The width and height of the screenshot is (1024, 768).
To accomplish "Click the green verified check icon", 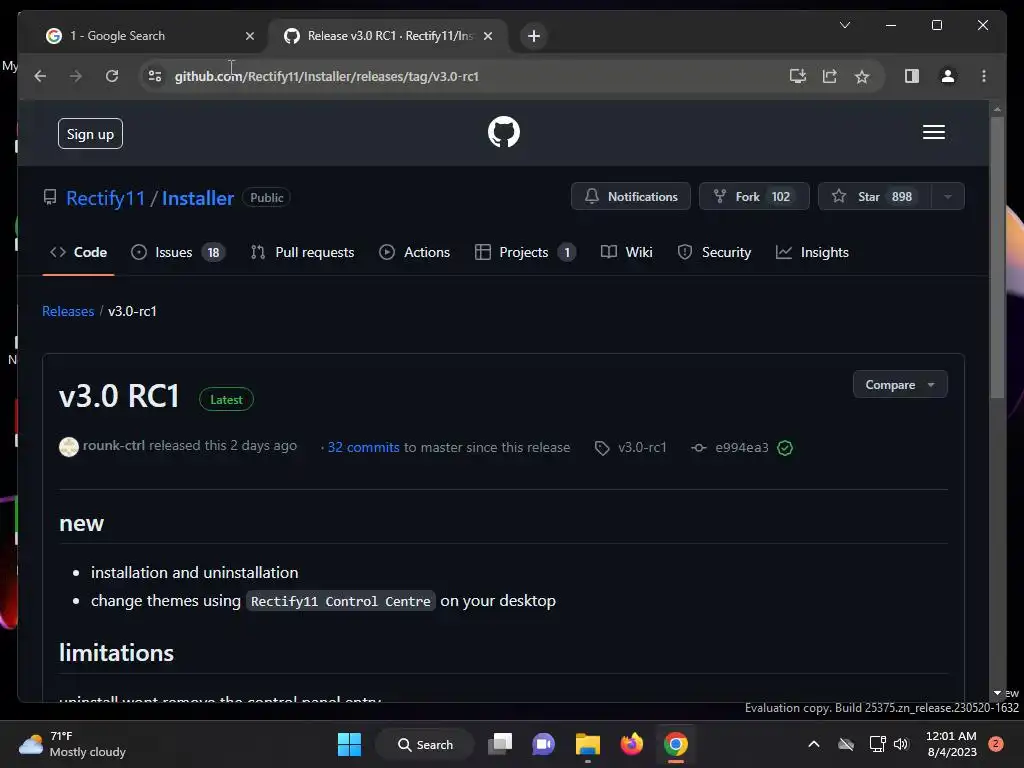I will click(785, 448).
